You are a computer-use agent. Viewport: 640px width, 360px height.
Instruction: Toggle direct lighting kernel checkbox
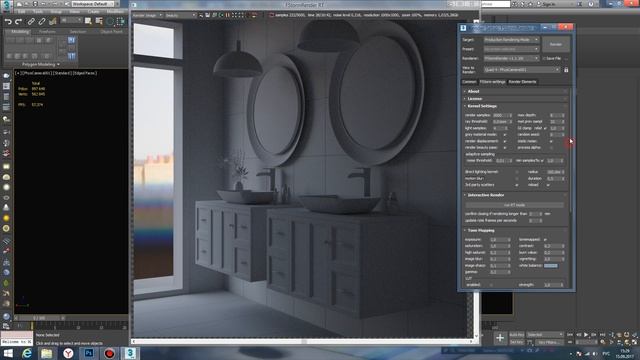[x=517, y=172]
